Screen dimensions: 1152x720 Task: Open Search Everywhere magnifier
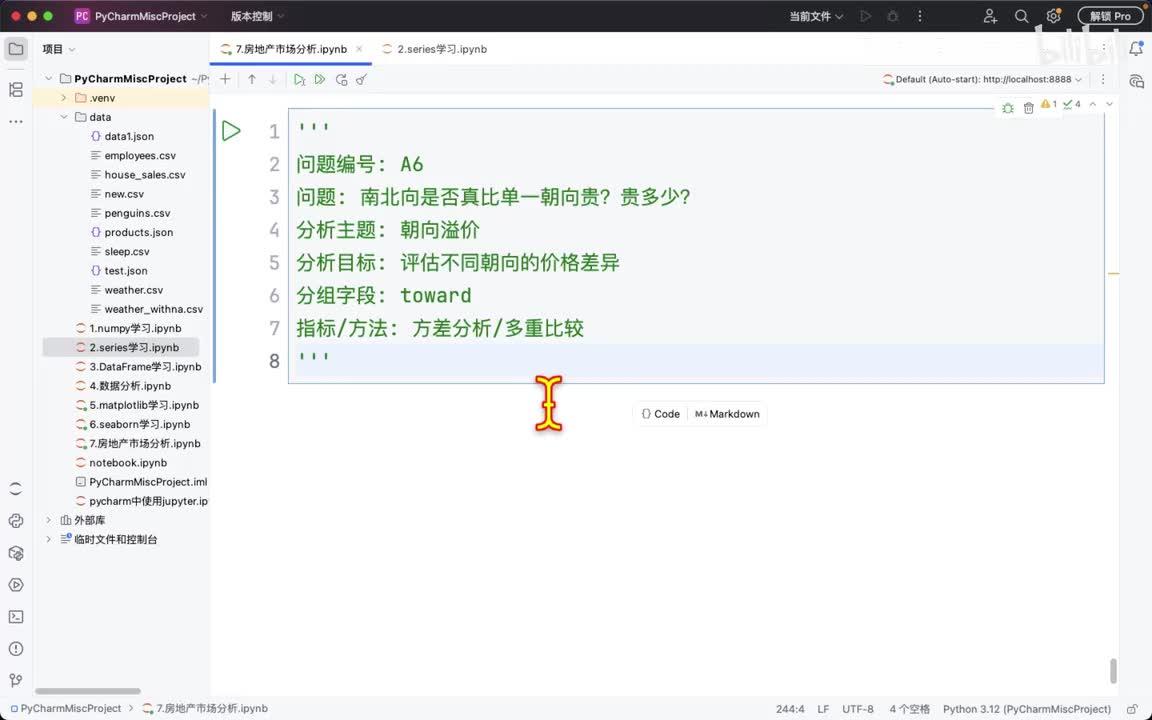(1021, 16)
